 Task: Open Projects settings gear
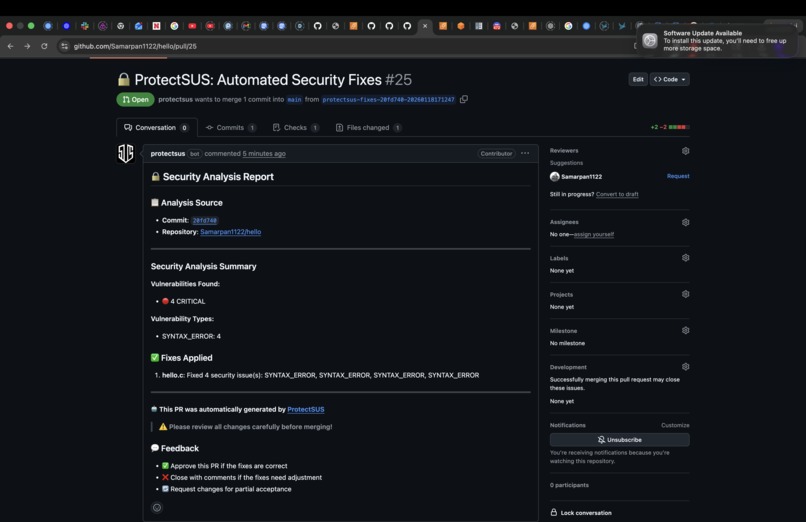[685, 294]
